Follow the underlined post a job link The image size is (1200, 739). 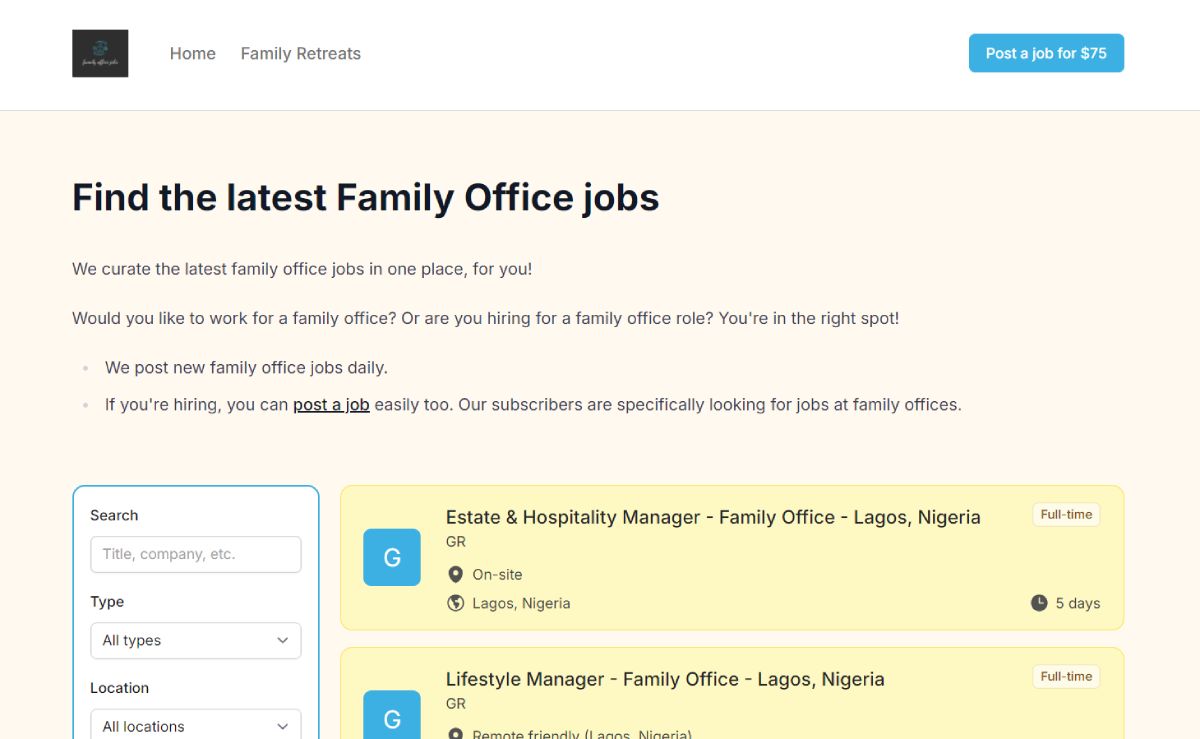(331, 405)
